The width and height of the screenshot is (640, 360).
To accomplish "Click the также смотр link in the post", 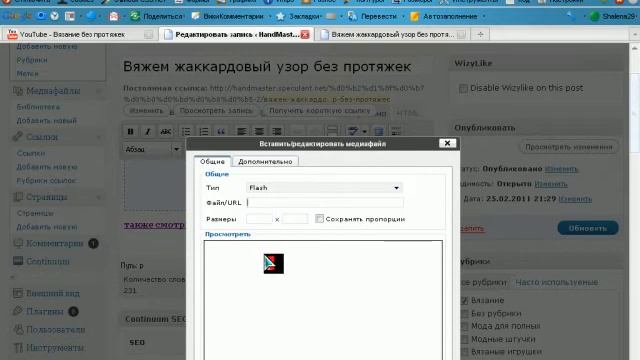I will [154, 225].
